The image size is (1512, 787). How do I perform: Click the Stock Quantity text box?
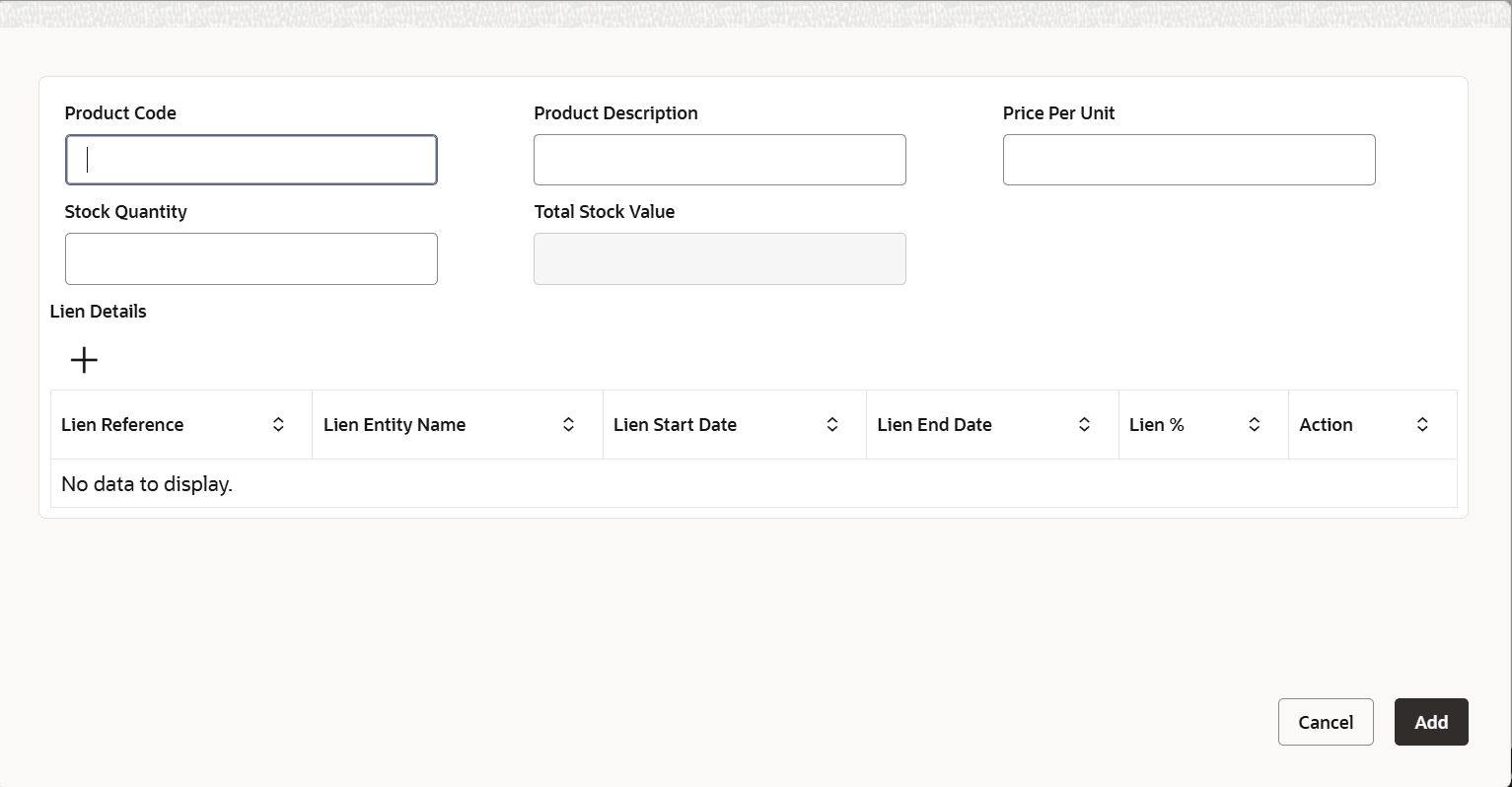tap(252, 258)
